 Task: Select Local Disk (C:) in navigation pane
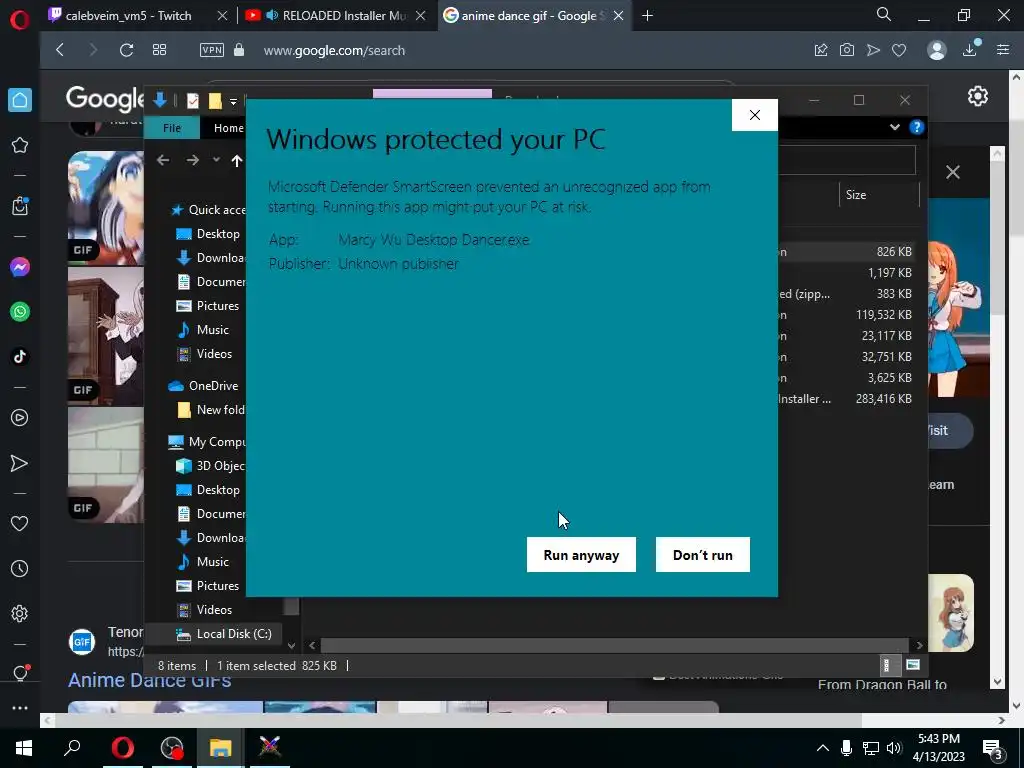pyautogui.click(x=224, y=633)
